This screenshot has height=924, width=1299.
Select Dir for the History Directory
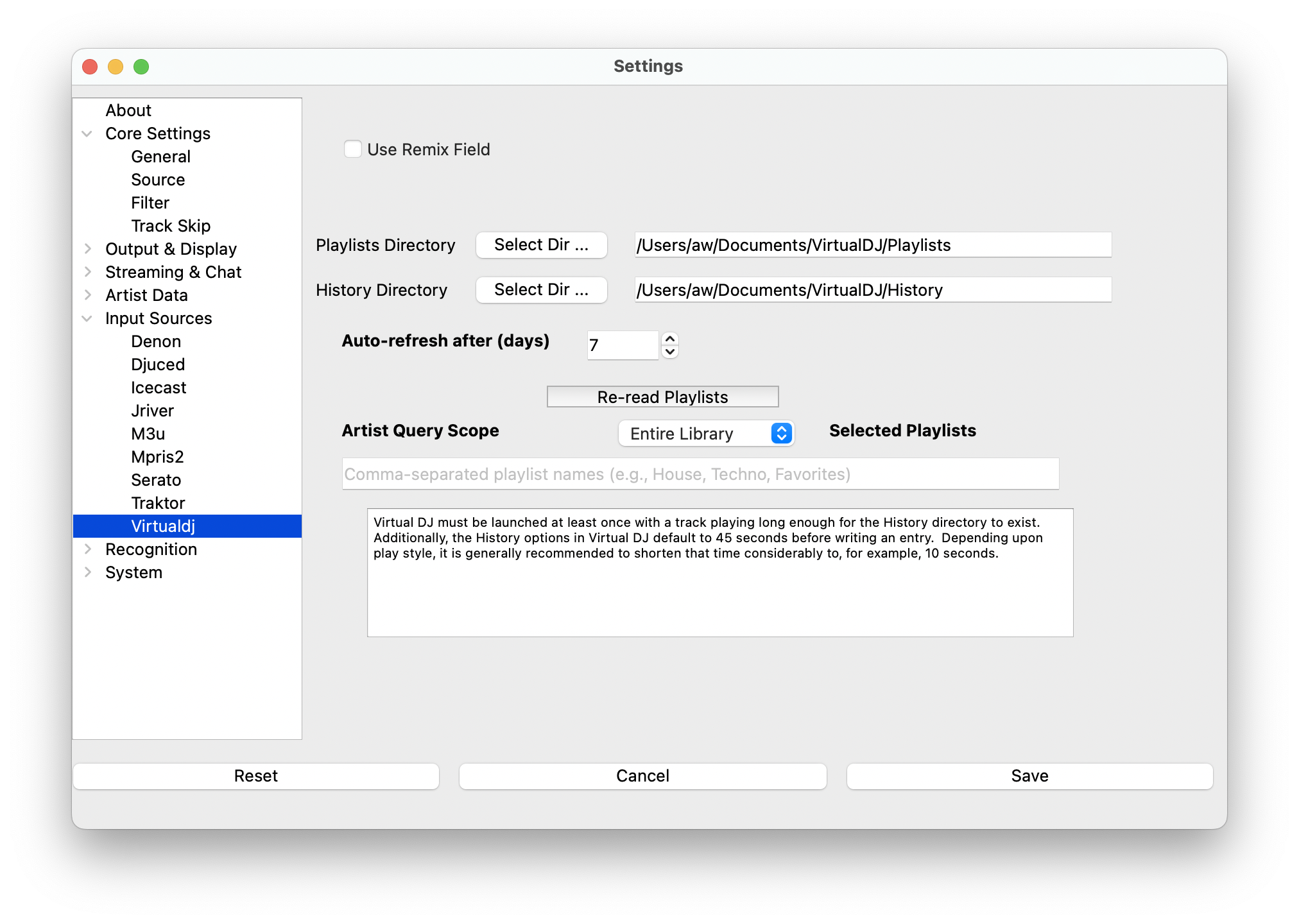(541, 290)
